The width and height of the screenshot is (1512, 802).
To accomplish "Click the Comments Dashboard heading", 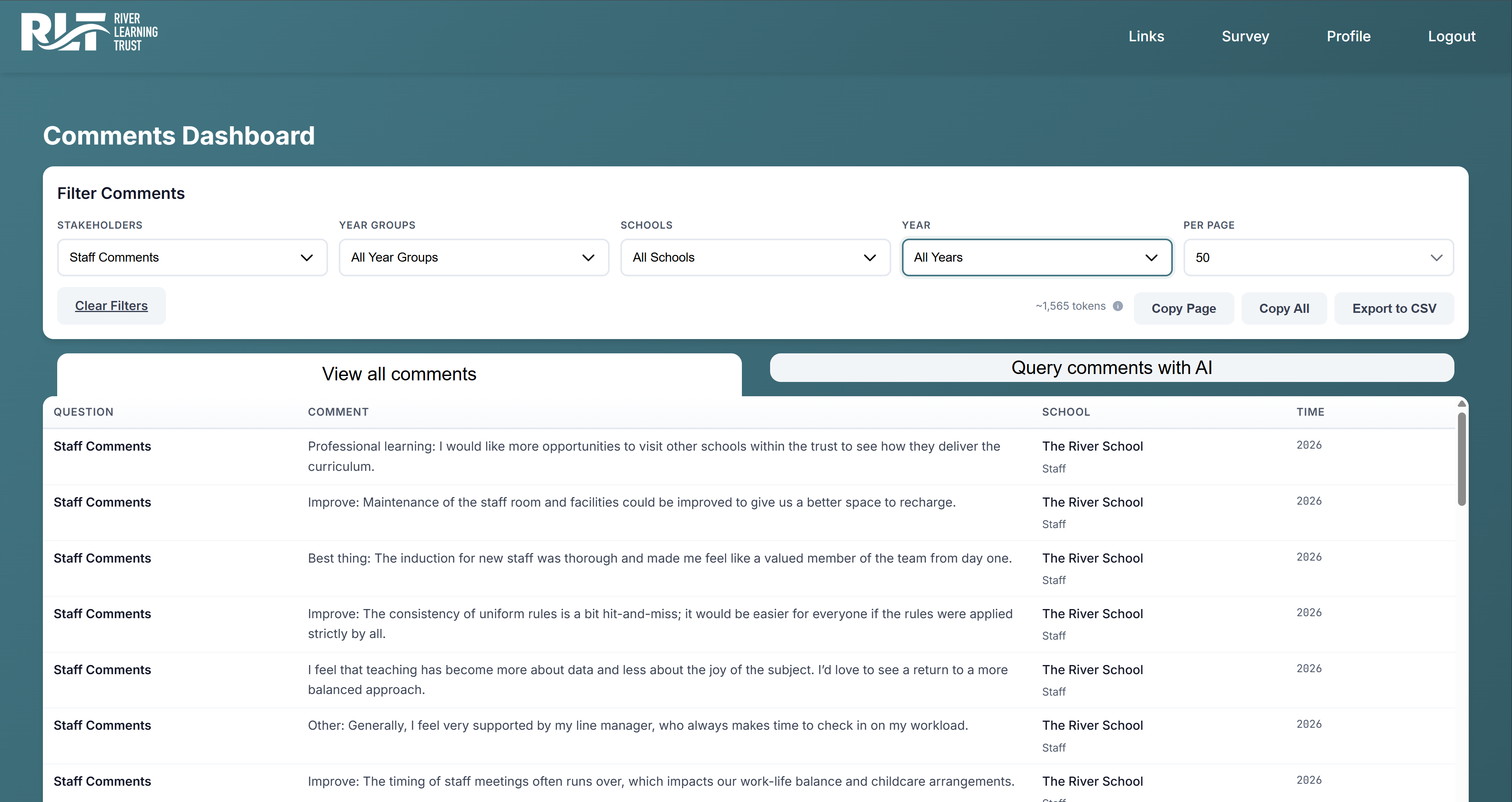I will point(179,135).
